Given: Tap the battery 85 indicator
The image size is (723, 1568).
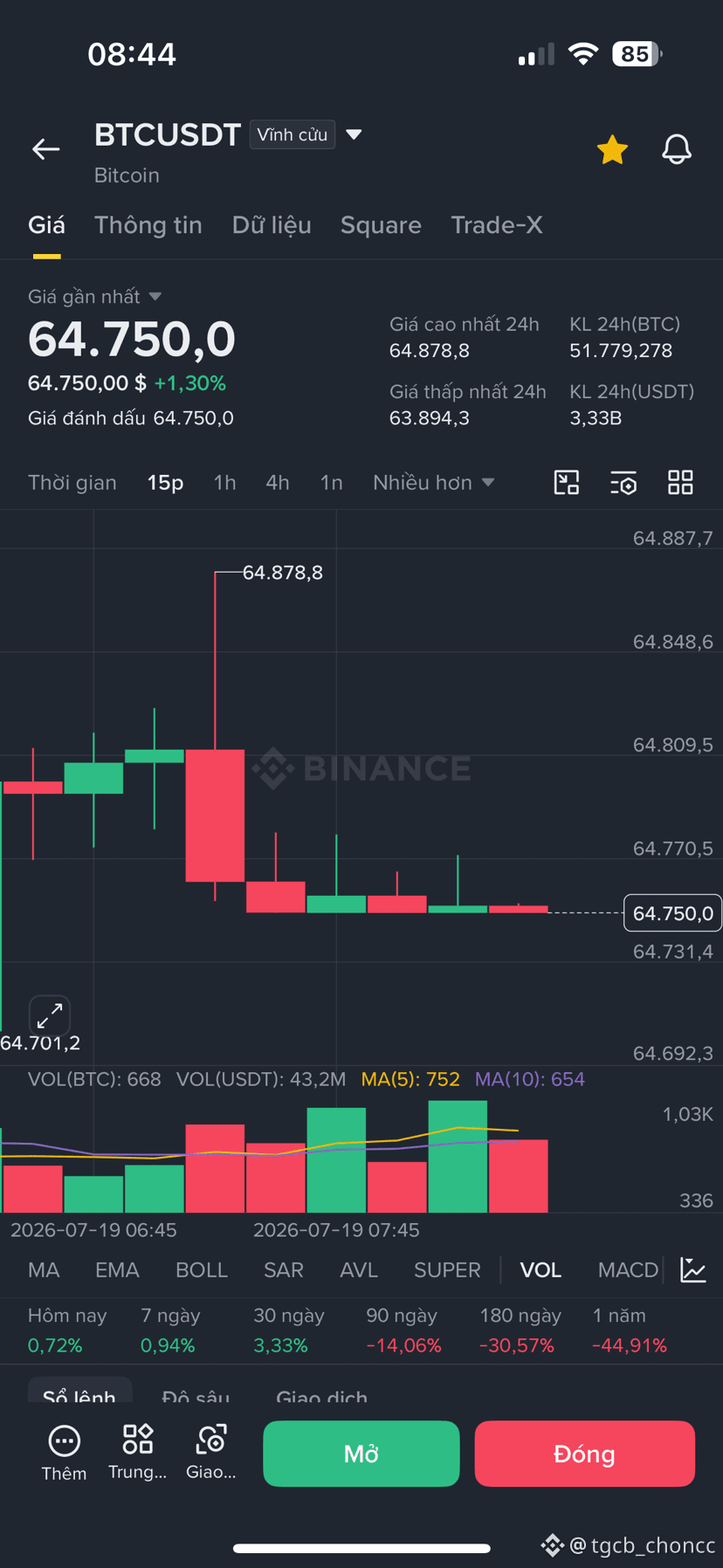Looking at the screenshot, I should coord(637,54).
